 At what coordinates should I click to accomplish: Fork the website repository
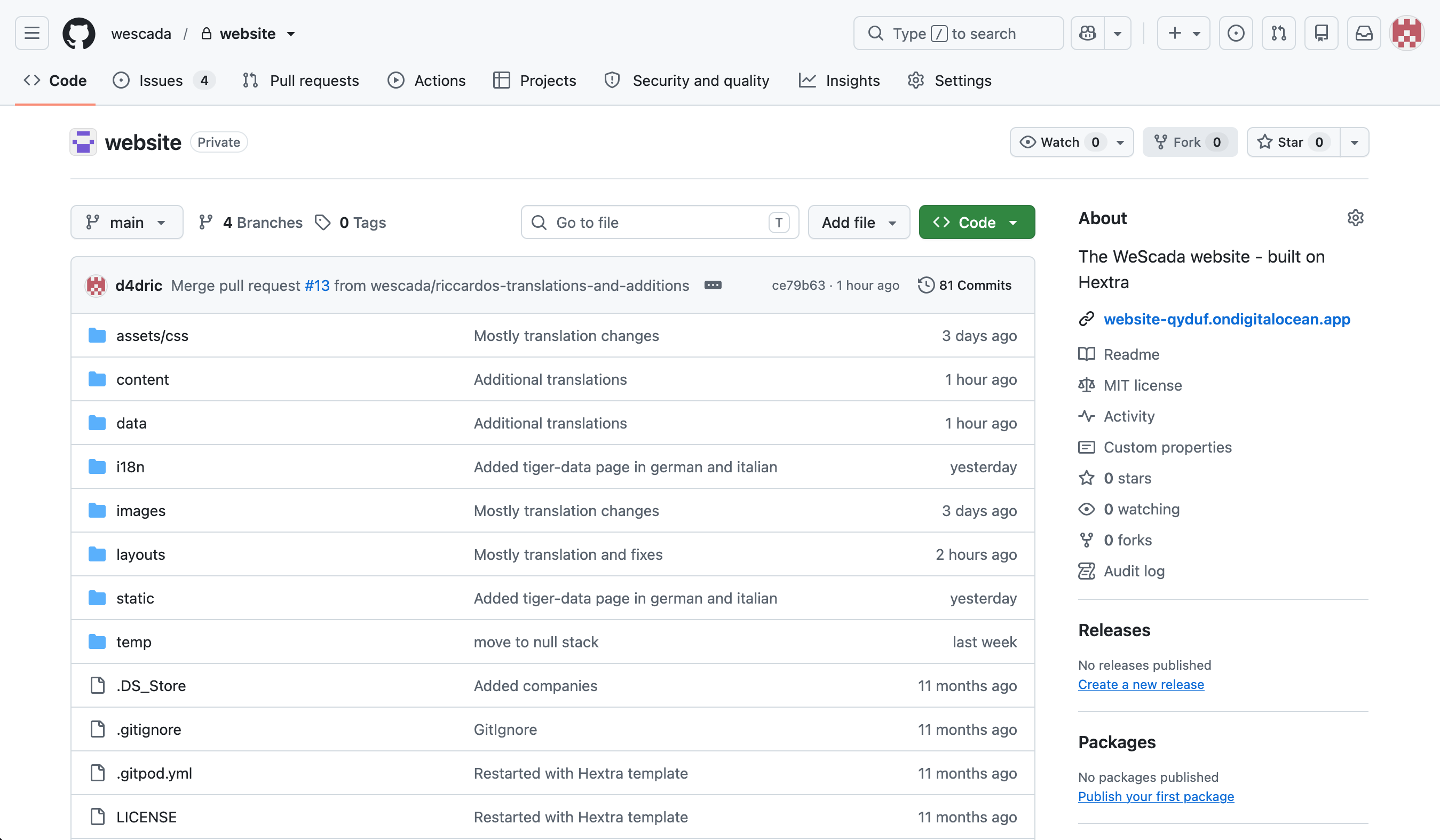1190,142
